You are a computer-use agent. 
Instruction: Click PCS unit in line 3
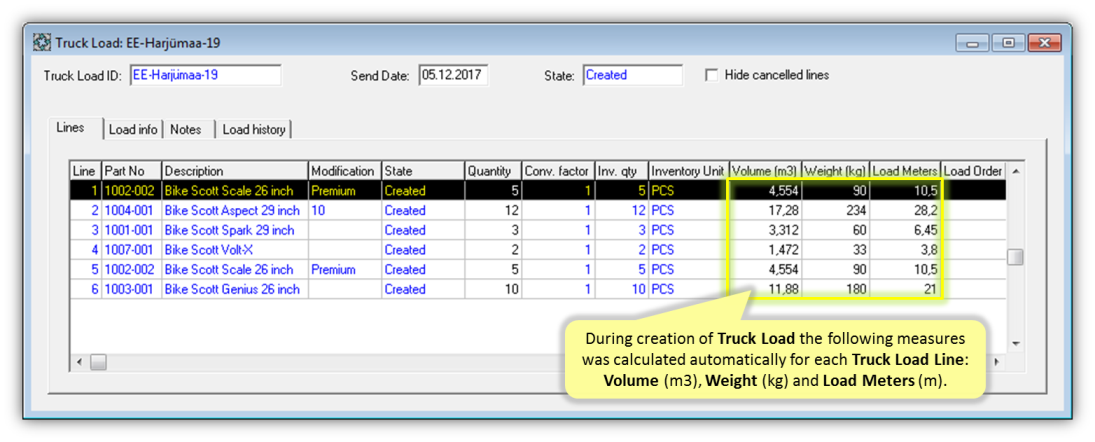point(689,230)
